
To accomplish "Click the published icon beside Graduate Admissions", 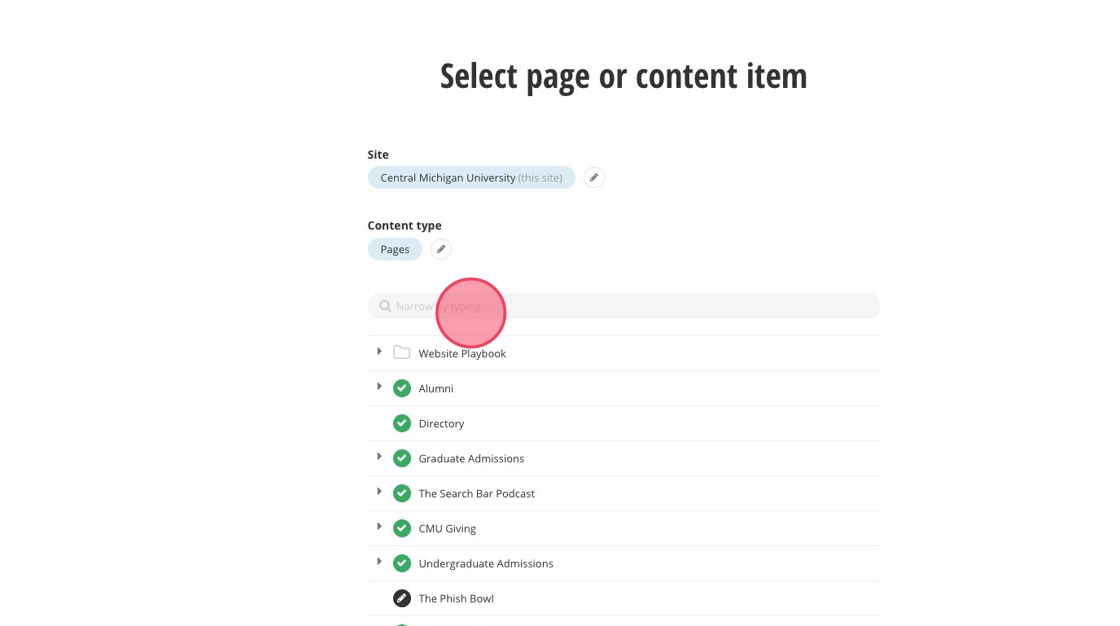I will 402,458.
